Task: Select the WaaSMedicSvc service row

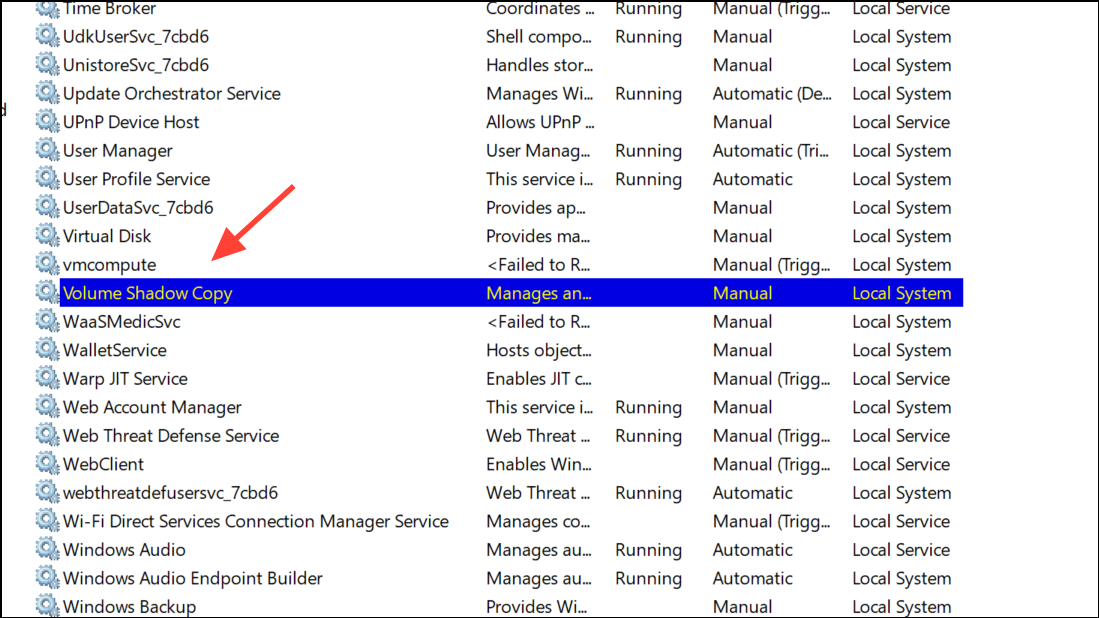Action: tap(122, 322)
